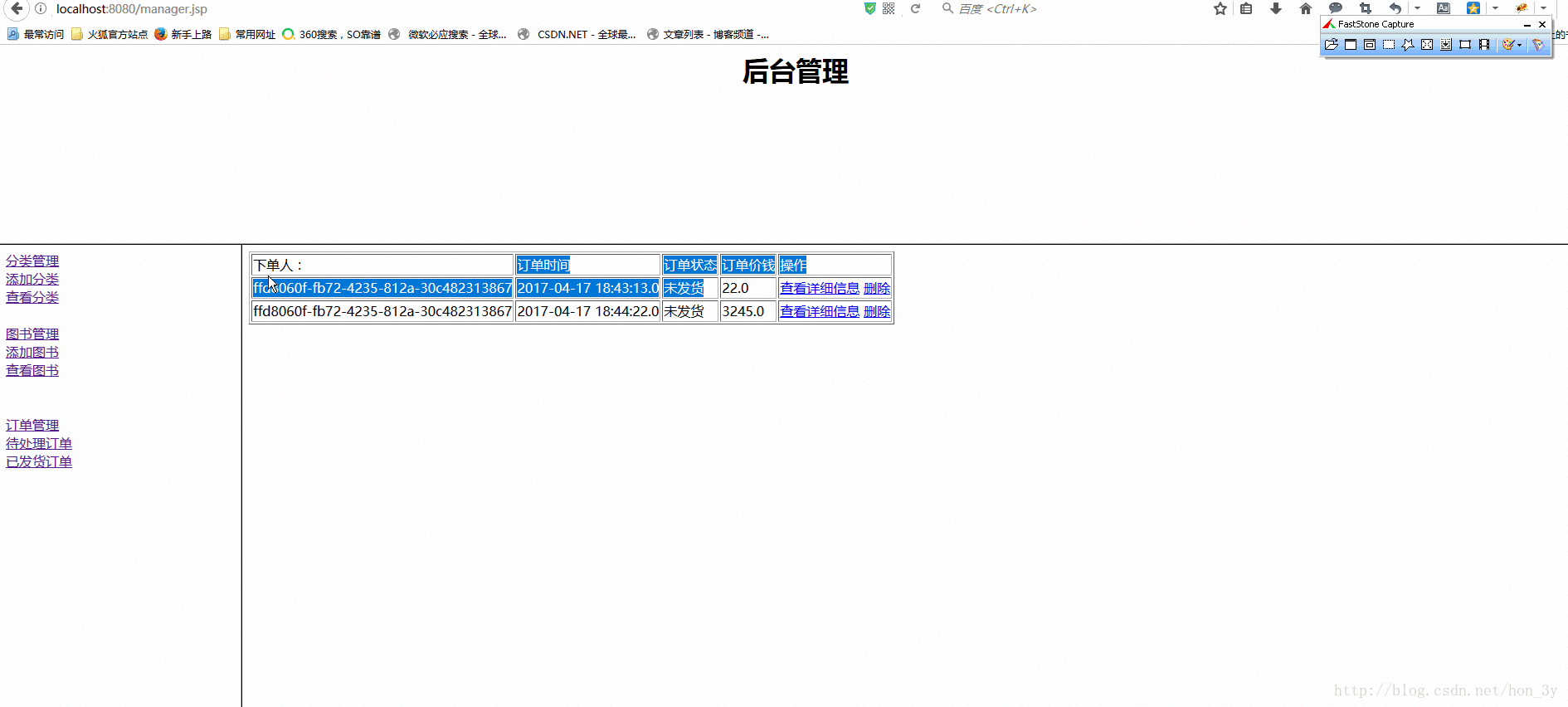The height and width of the screenshot is (707, 1568).
Task: Capture fixed region in FastStone
Action: (1465, 45)
